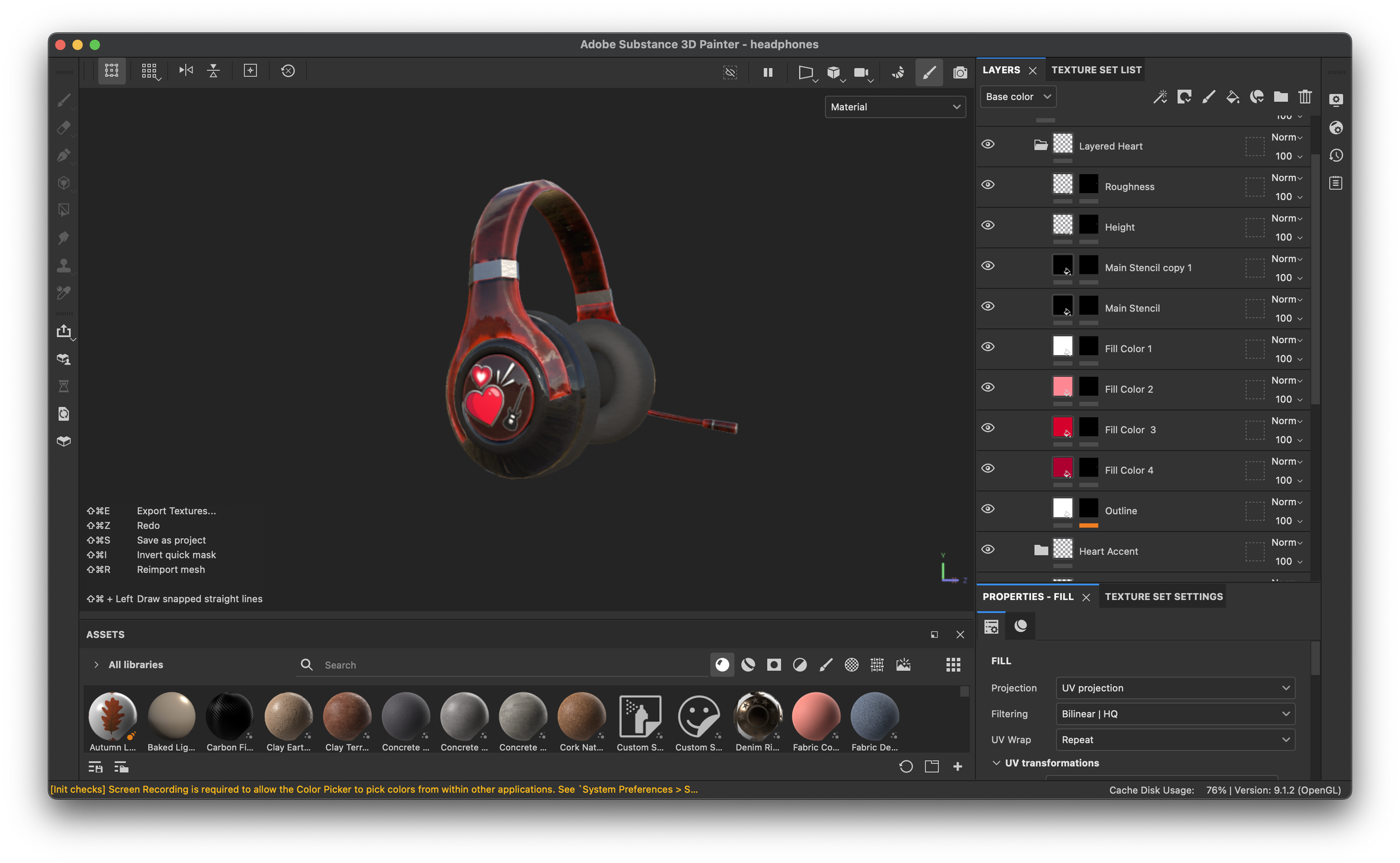Screen dimensions: 1400x863
Task: Switch to Texture Set Settings tab
Action: pyautogui.click(x=1164, y=596)
